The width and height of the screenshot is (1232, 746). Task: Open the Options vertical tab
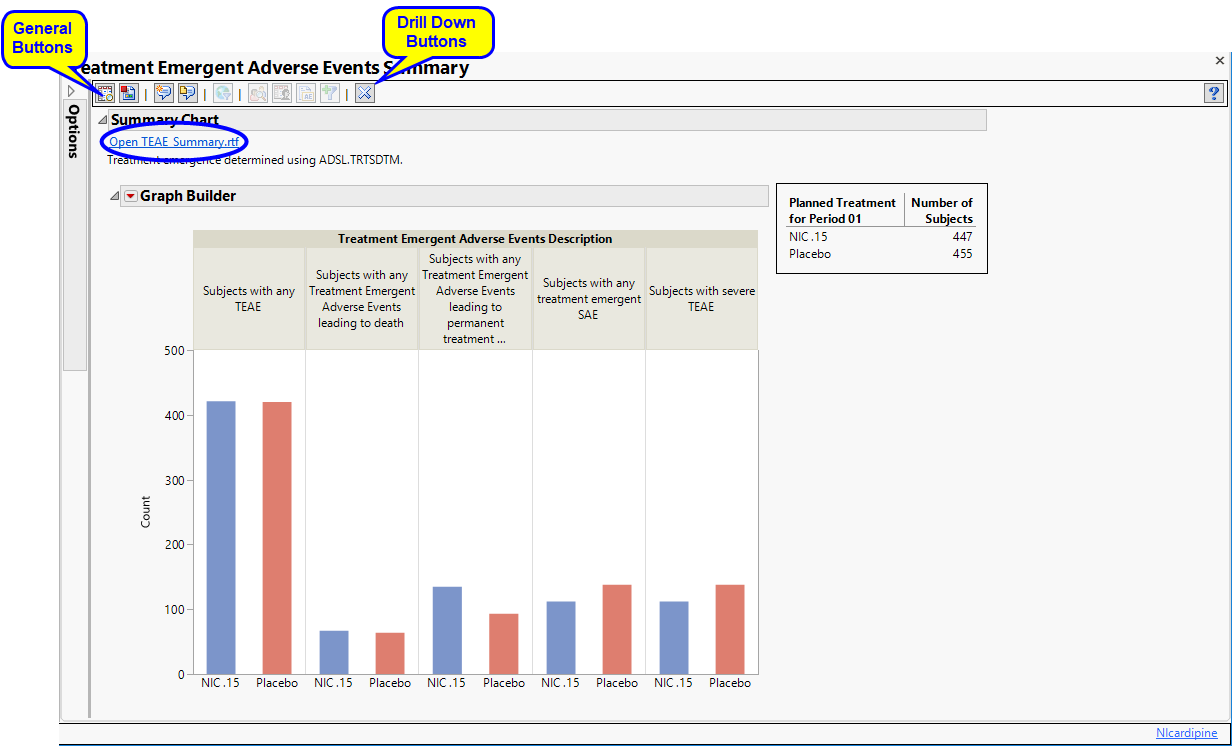pyautogui.click(x=74, y=132)
